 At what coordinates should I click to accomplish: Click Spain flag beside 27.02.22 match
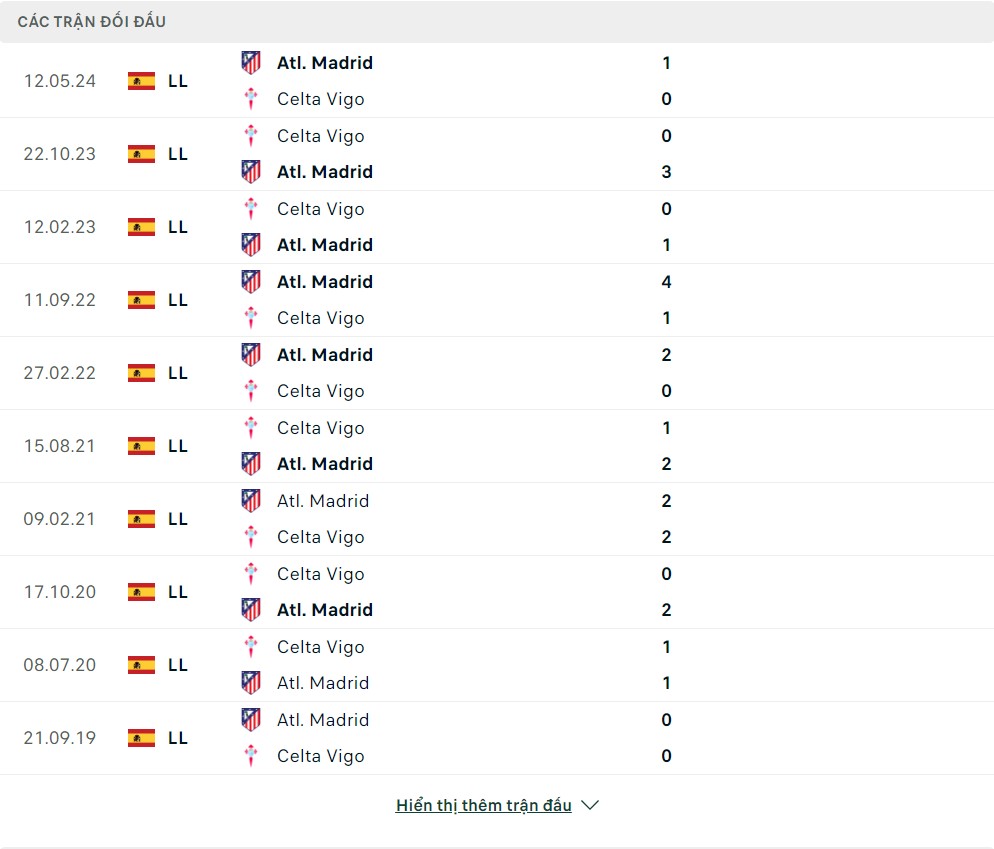[141, 373]
